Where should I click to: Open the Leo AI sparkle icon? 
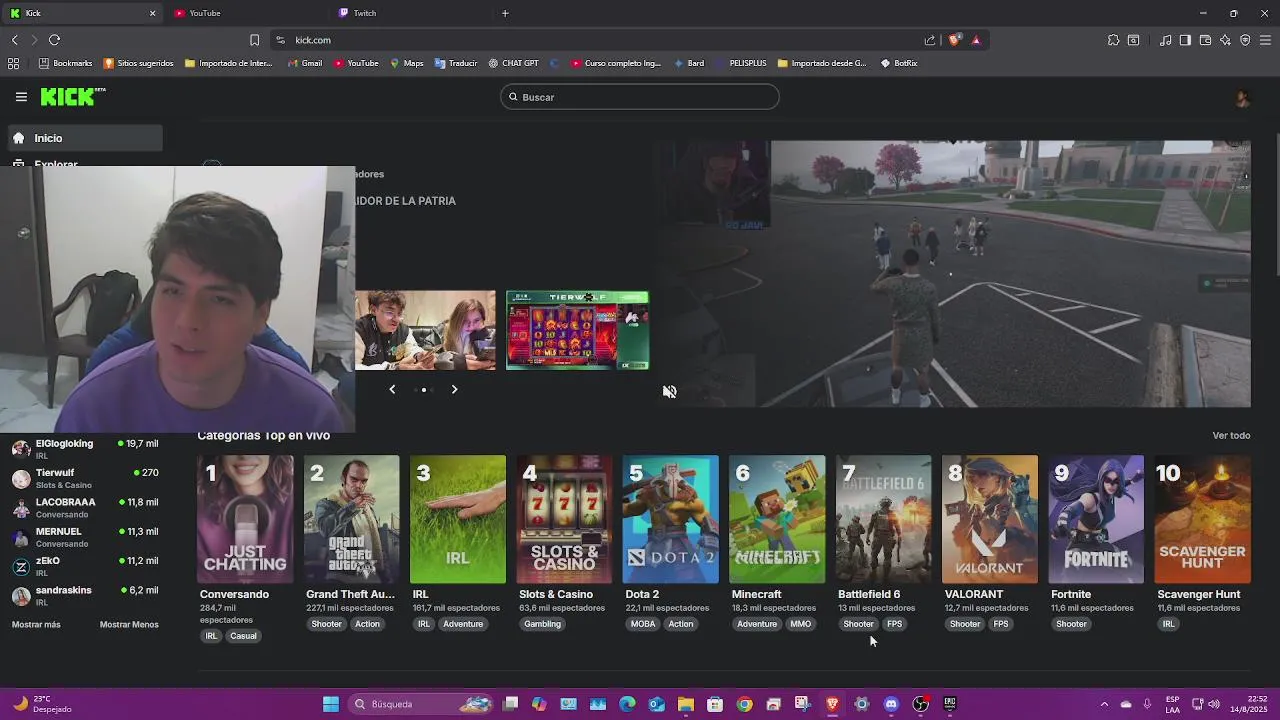point(1225,40)
